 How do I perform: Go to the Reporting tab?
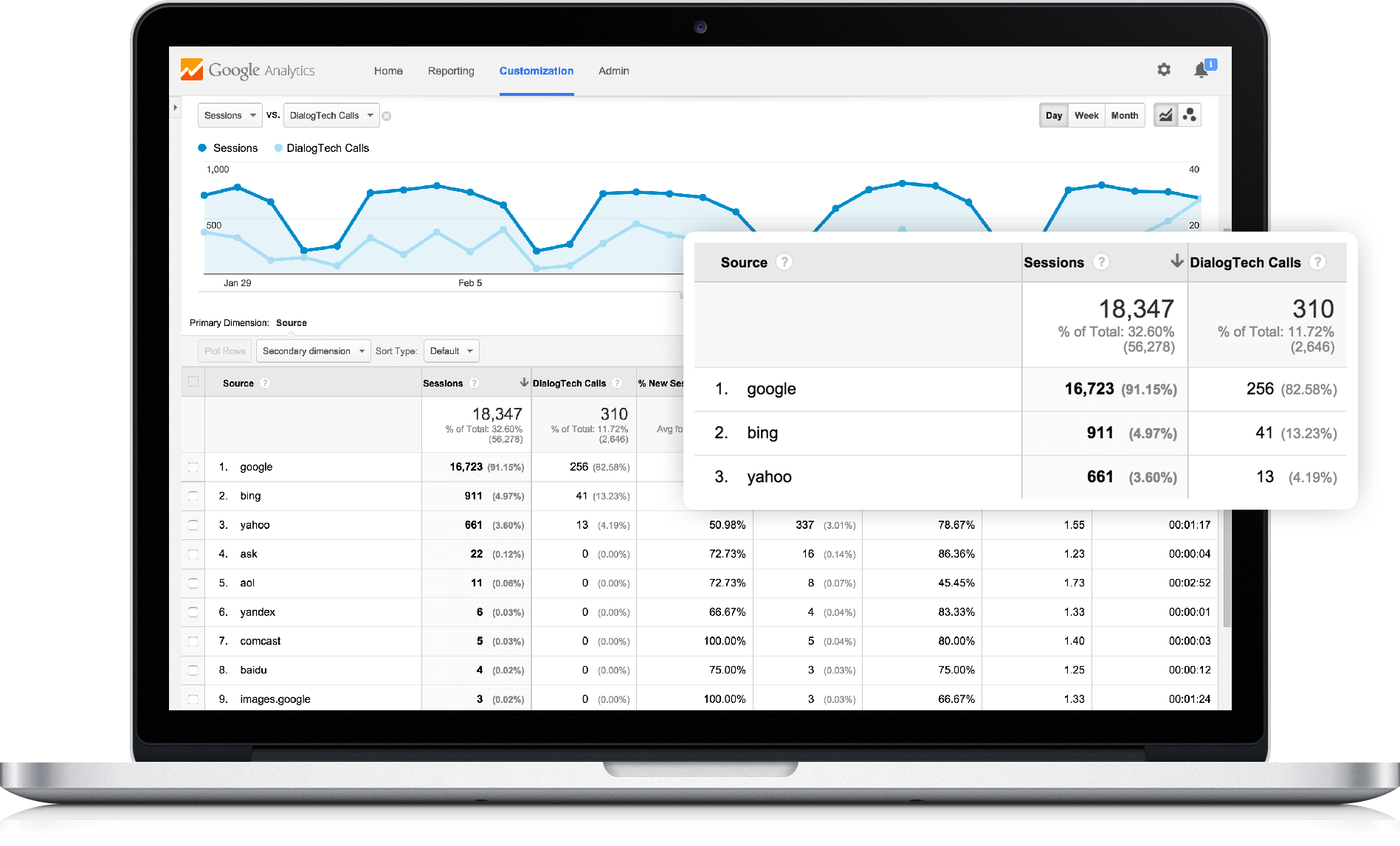click(x=451, y=71)
